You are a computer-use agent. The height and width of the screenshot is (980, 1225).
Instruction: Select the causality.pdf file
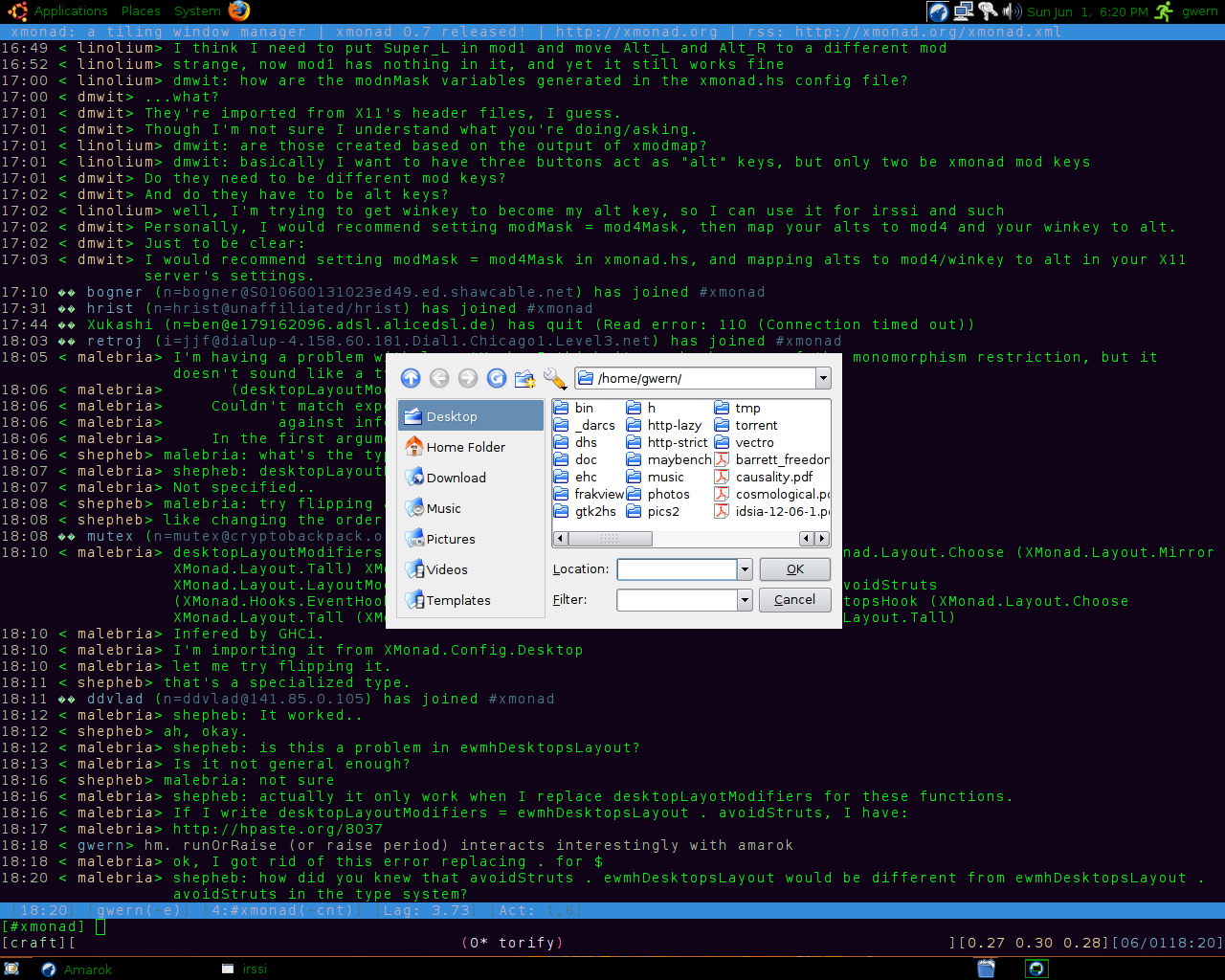pyautogui.click(x=764, y=477)
